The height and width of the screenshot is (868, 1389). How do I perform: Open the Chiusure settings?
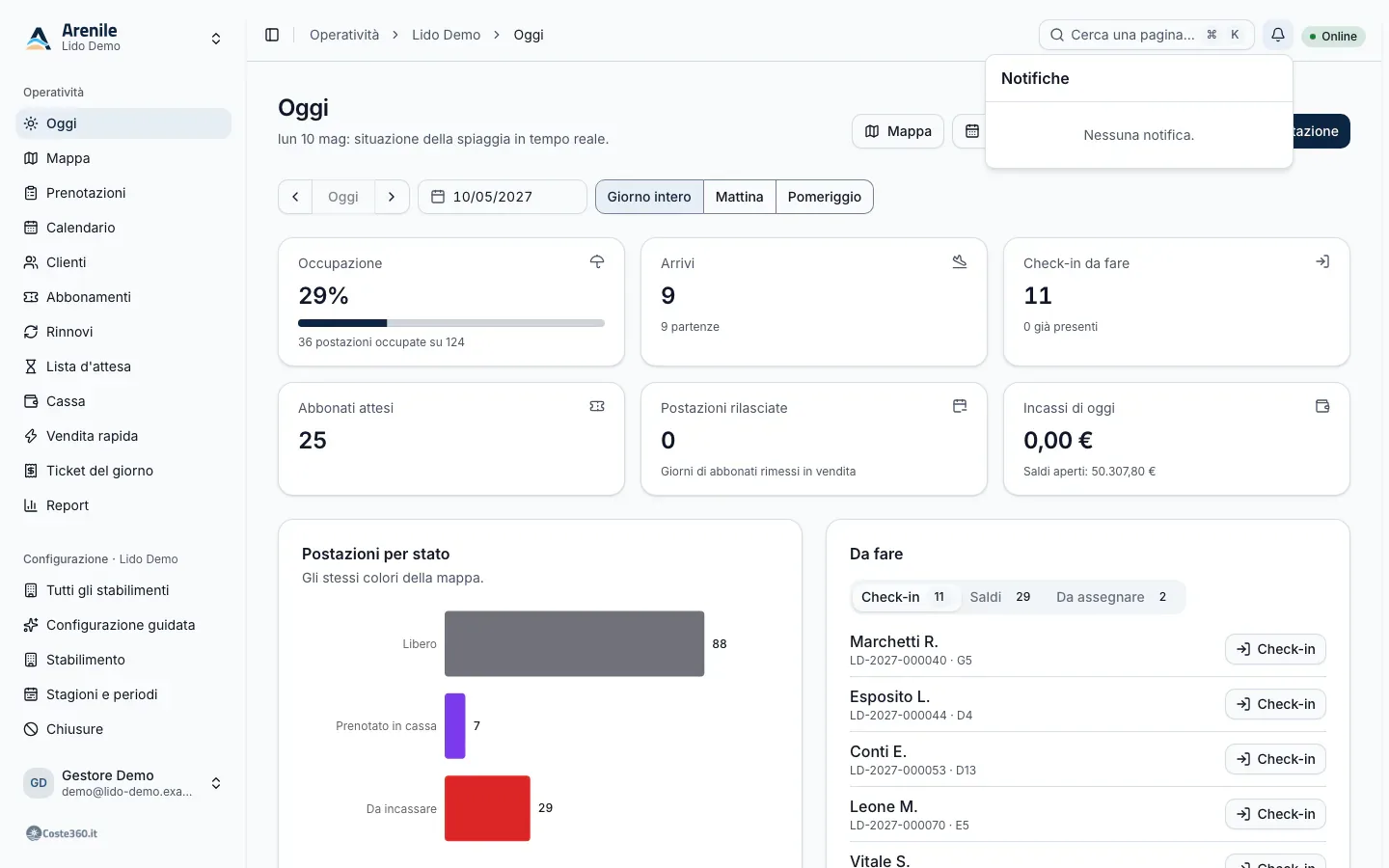123,729
